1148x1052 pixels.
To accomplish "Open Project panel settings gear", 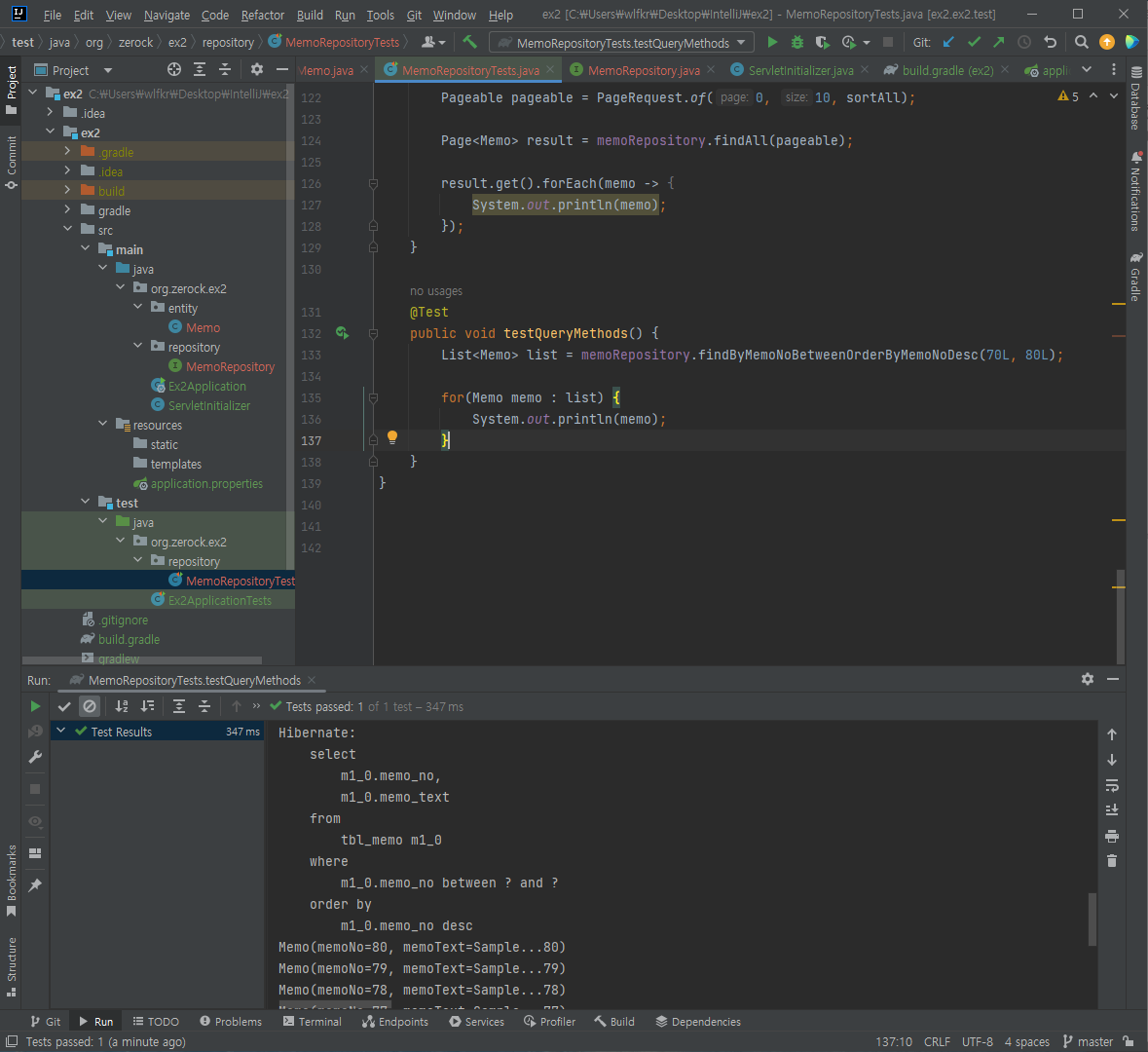I will pos(256,69).
